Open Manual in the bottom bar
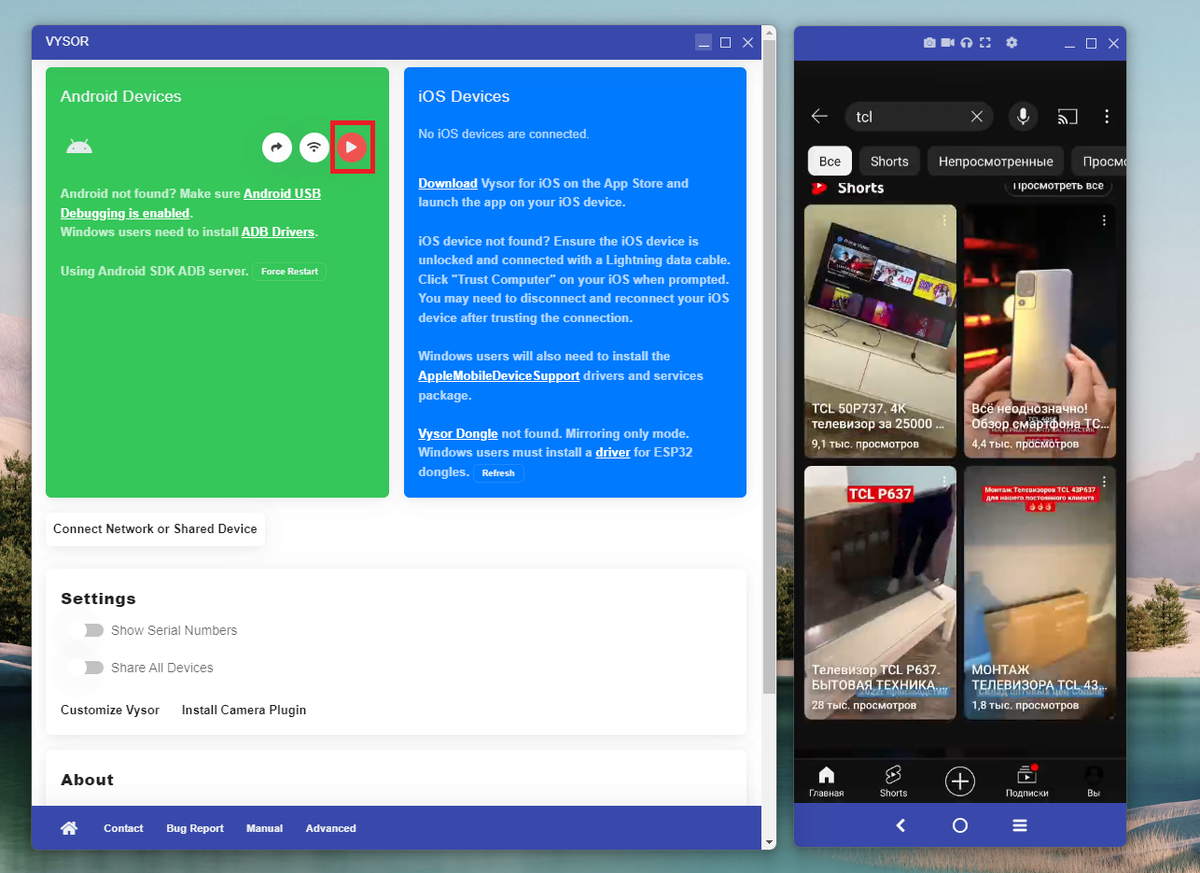This screenshot has width=1200, height=873. [265, 828]
